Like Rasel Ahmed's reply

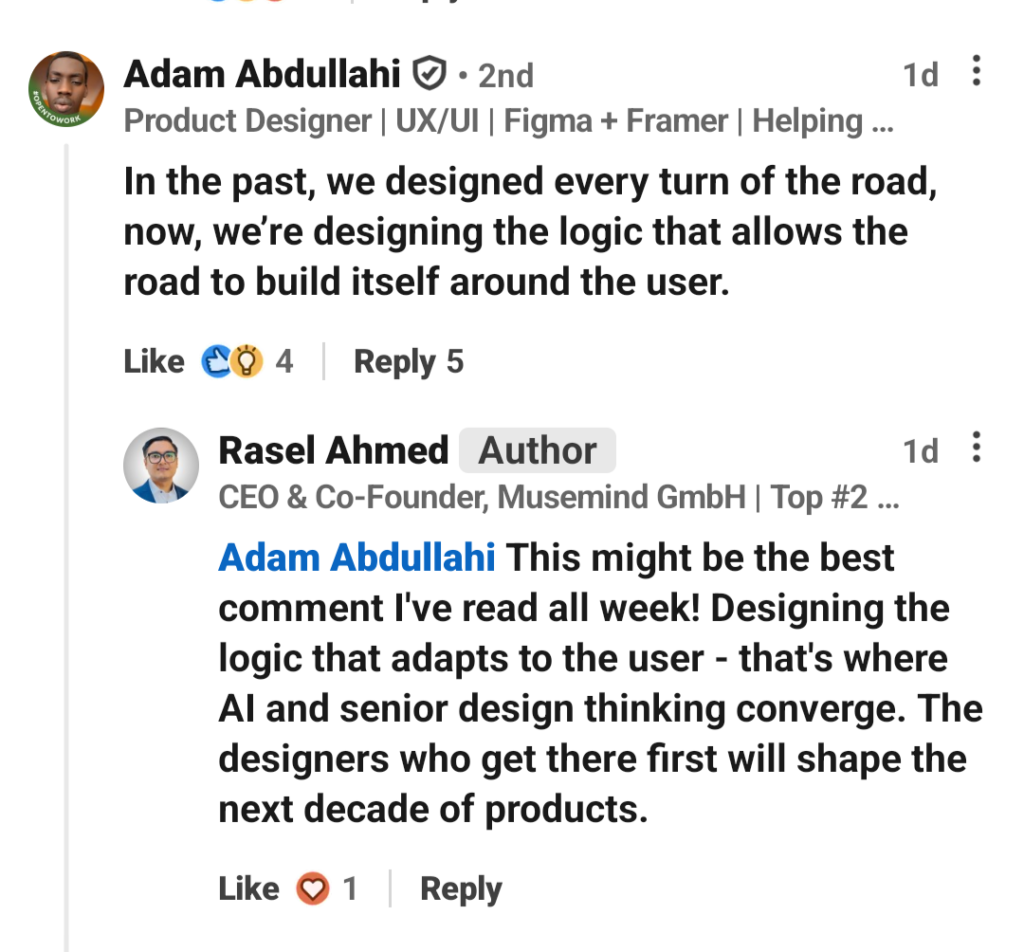click(x=248, y=888)
